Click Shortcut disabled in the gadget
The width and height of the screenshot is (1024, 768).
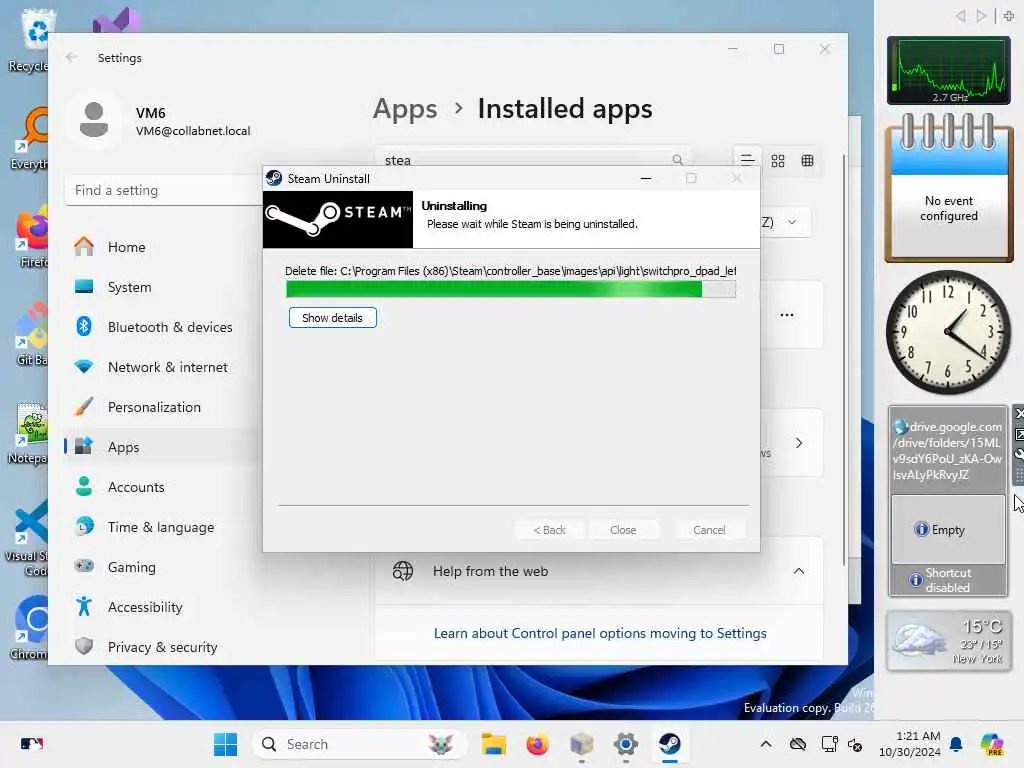point(948,579)
